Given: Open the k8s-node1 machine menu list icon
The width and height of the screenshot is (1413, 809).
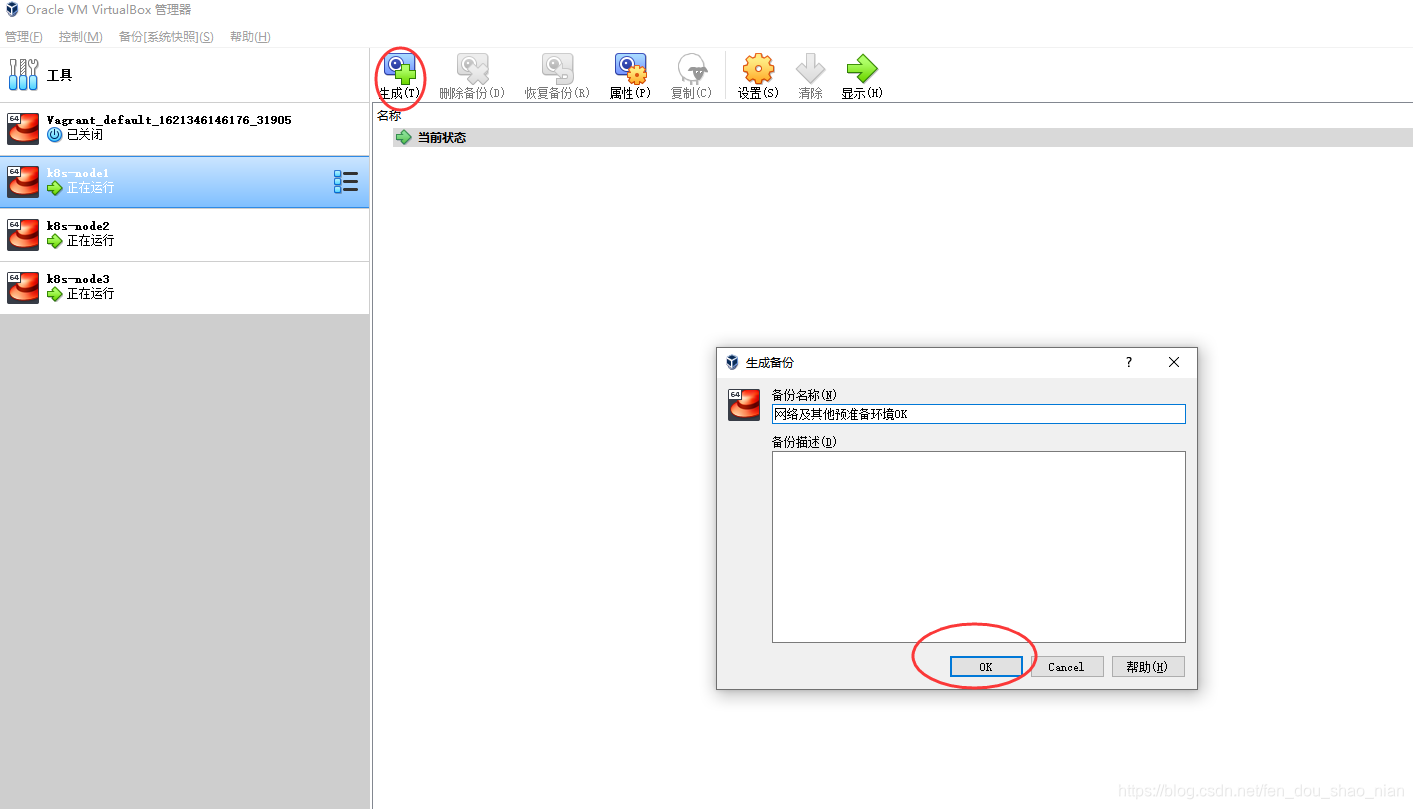Looking at the screenshot, I should 346,181.
